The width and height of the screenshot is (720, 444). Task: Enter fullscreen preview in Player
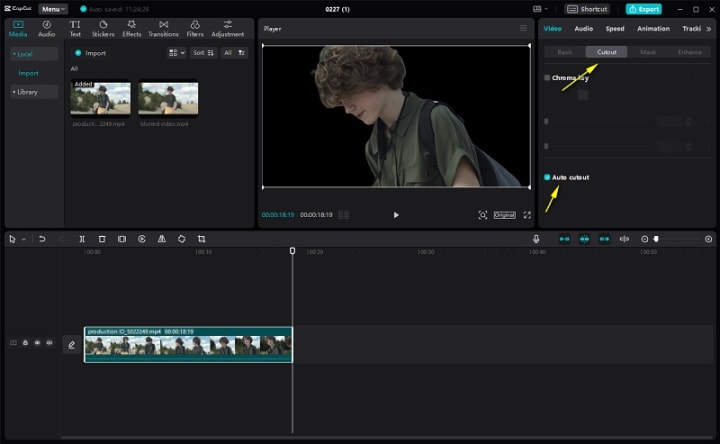tap(527, 215)
